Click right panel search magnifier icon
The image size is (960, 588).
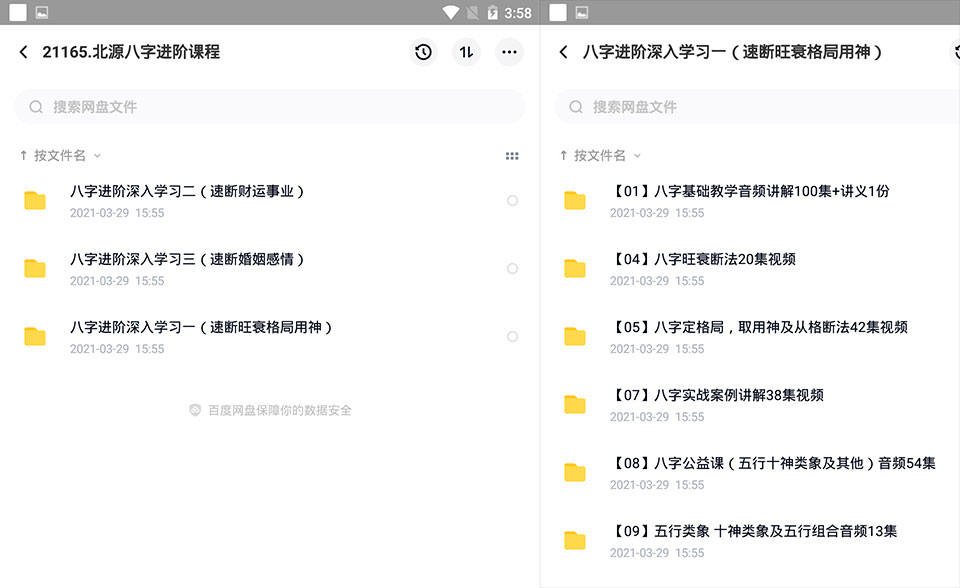[576, 107]
